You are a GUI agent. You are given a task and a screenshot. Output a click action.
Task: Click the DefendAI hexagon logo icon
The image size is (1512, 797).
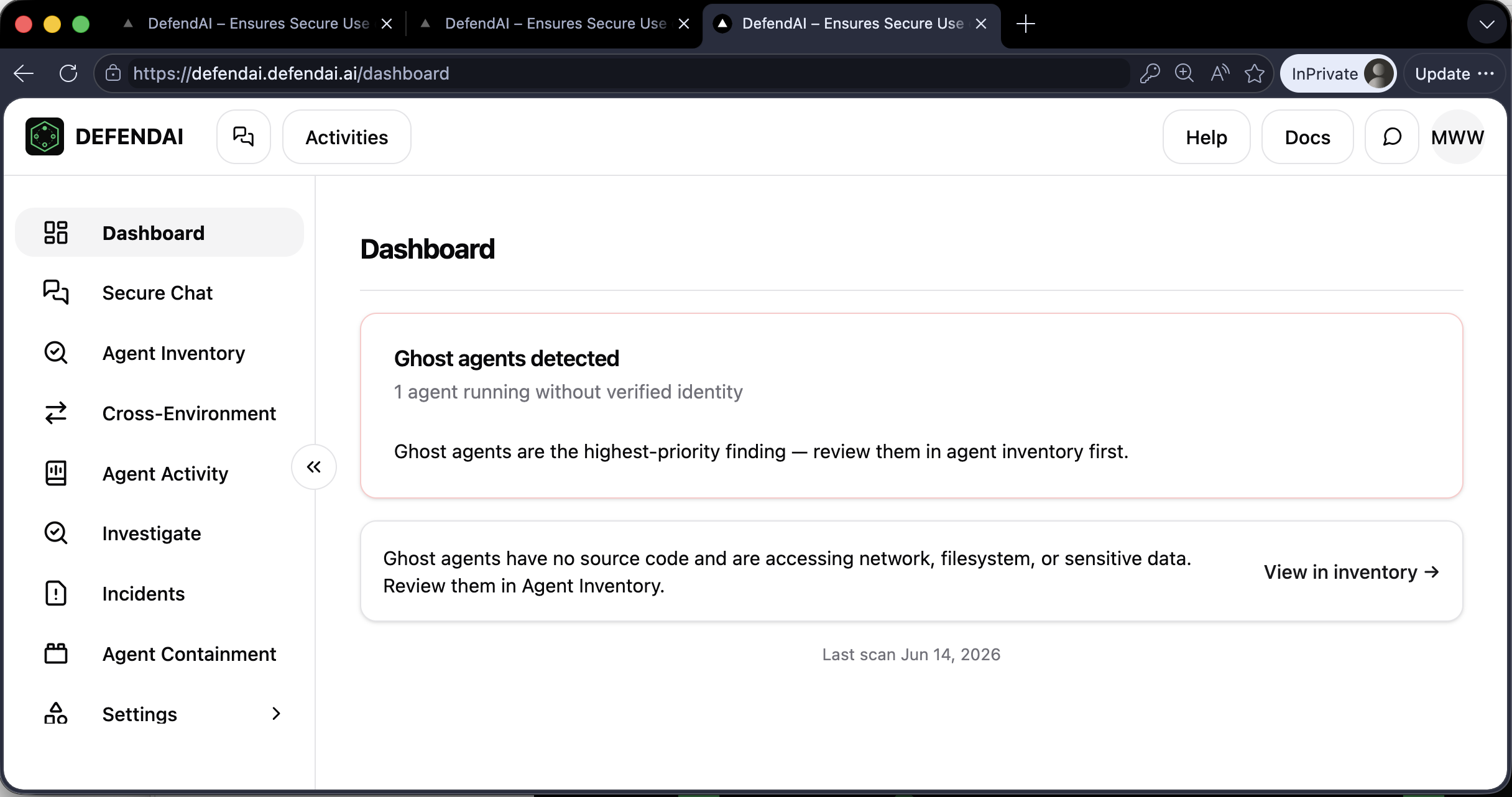(45, 136)
